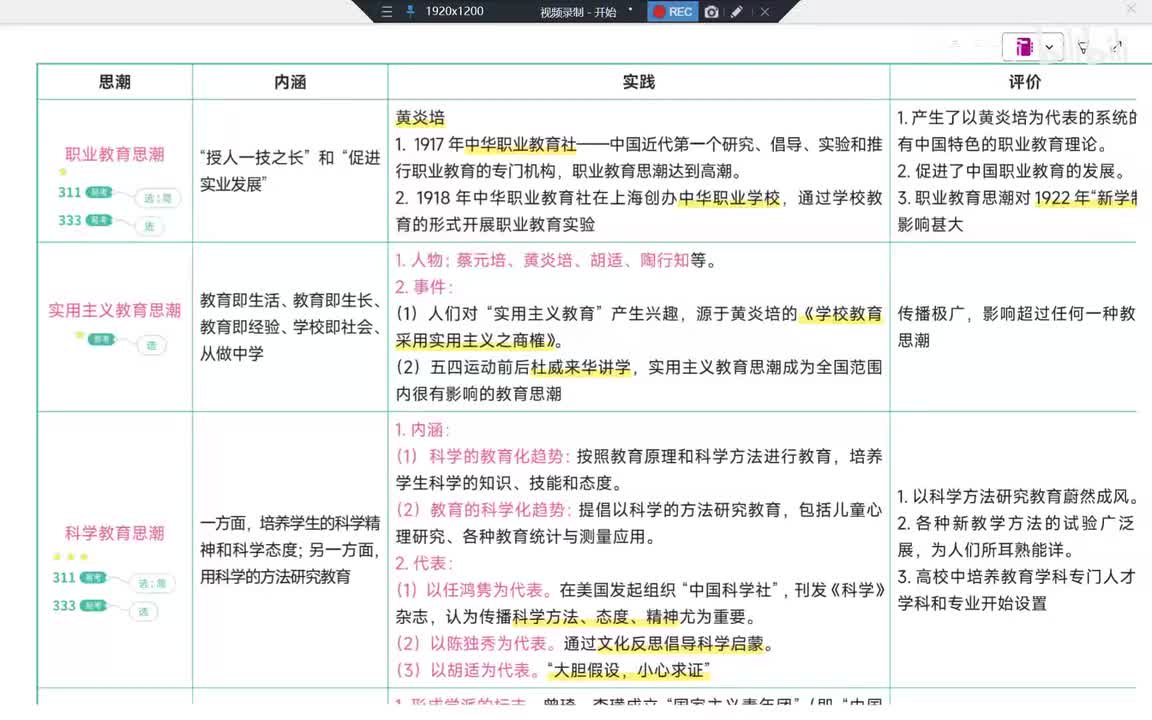Click the 1. 人物：蔡元培、黄炎培 line
This screenshot has height=720, width=1152.
tap(555, 260)
